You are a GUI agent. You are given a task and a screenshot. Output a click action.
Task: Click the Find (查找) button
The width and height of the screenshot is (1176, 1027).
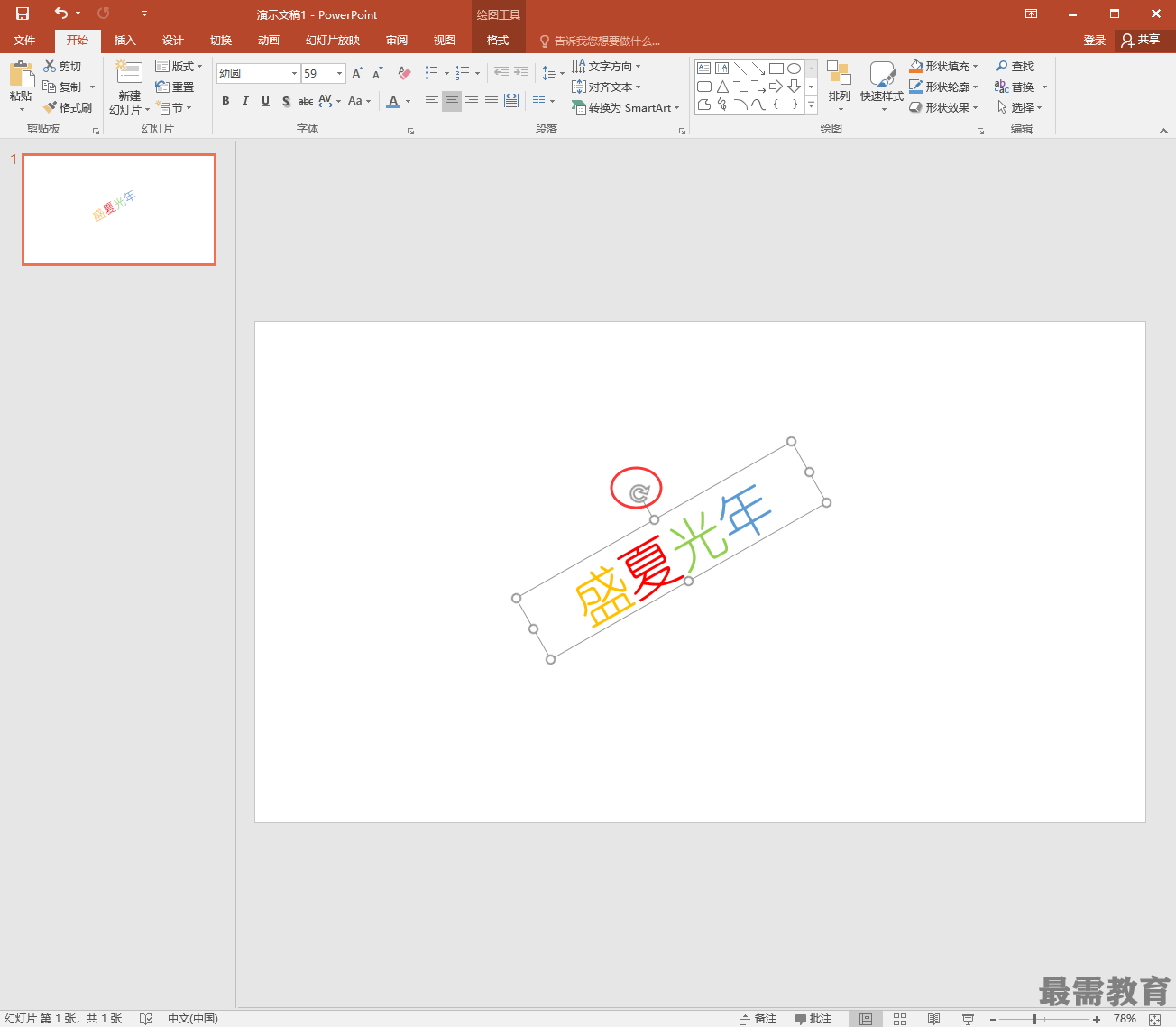tap(1015, 66)
